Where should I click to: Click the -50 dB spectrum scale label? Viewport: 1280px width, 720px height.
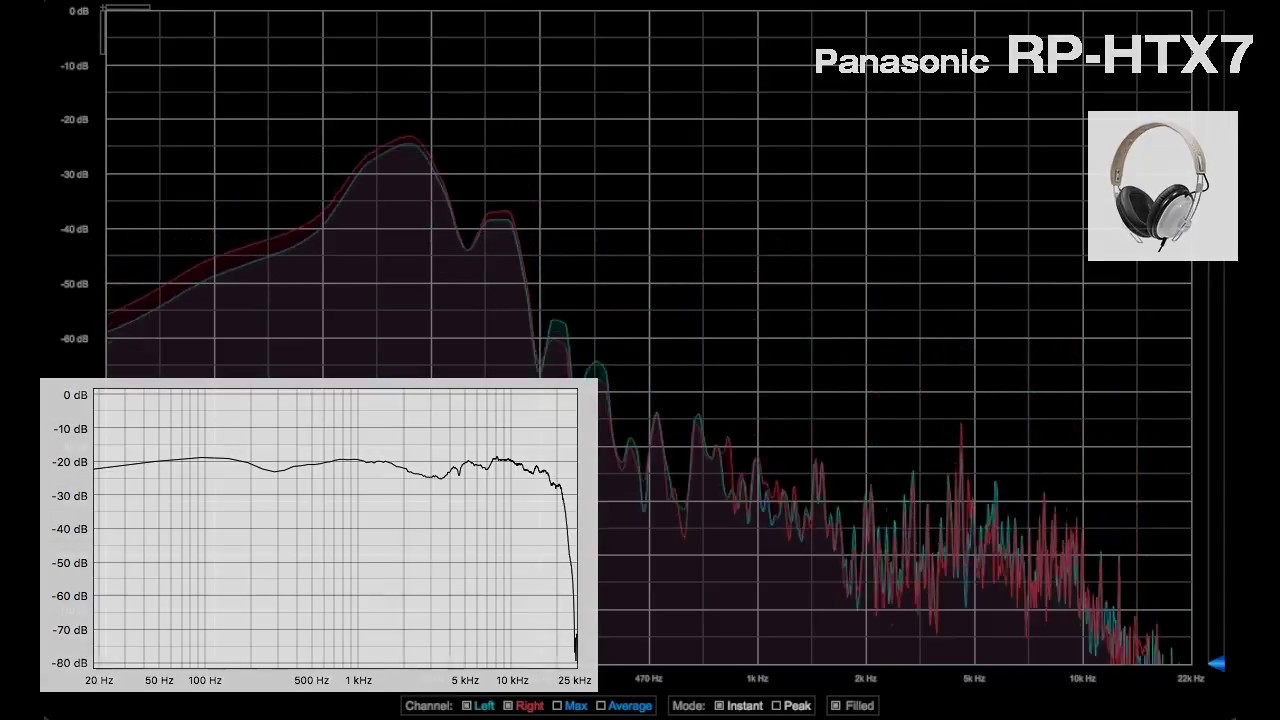coord(74,284)
